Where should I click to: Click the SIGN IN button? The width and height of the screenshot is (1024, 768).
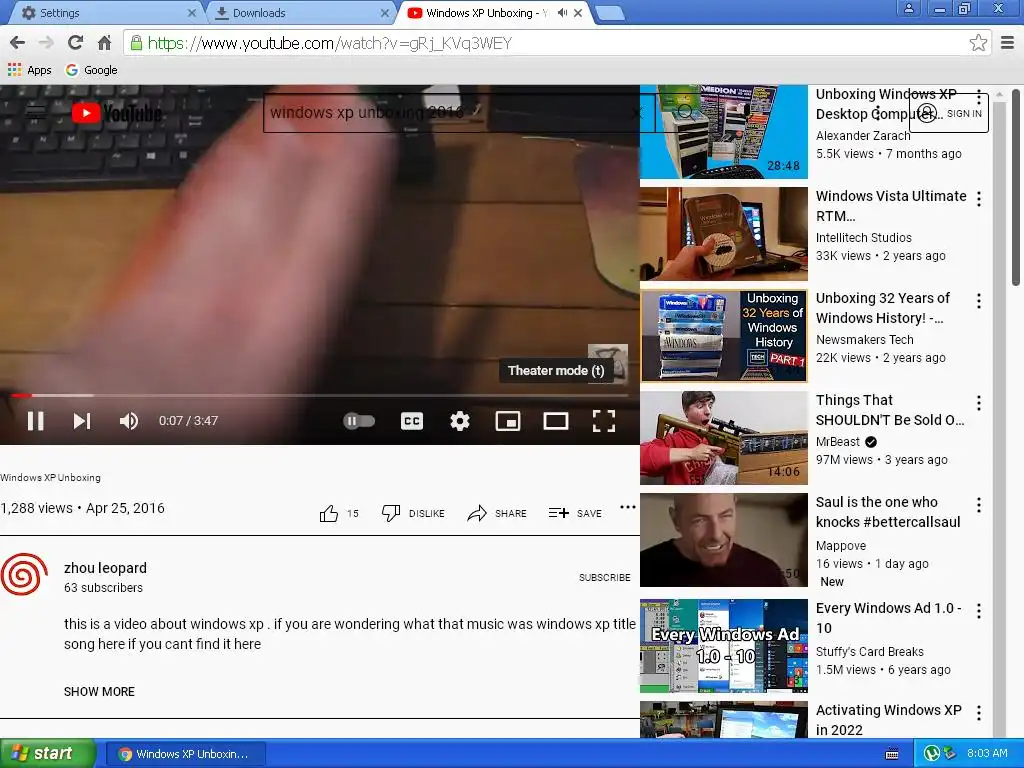click(949, 113)
